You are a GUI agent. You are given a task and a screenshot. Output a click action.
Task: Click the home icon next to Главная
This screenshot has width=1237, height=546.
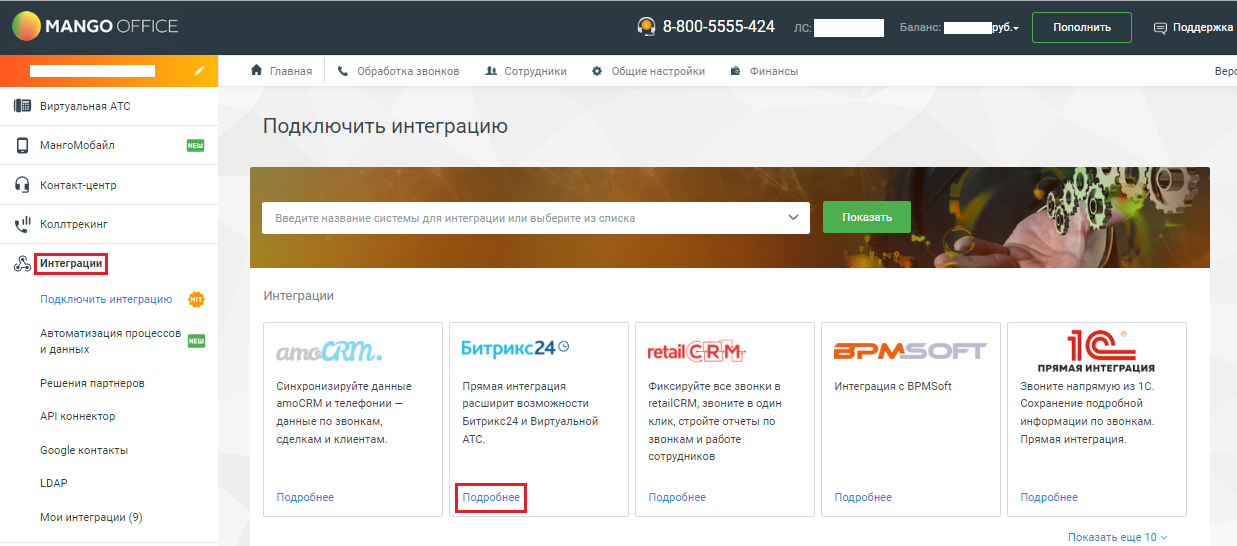click(257, 71)
